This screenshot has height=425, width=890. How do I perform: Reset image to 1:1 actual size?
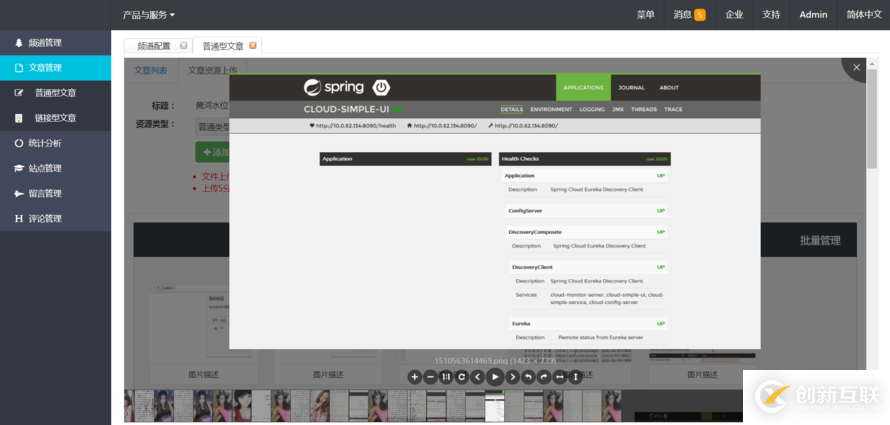click(x=447, y=377)
